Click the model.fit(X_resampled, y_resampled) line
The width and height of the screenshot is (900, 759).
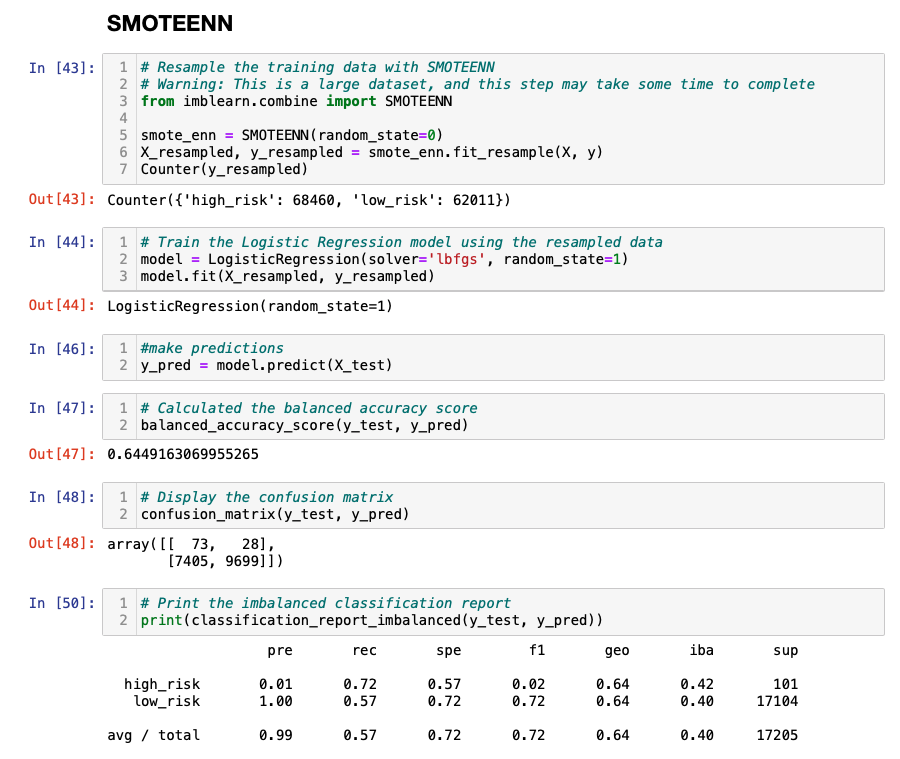point(288,276)
